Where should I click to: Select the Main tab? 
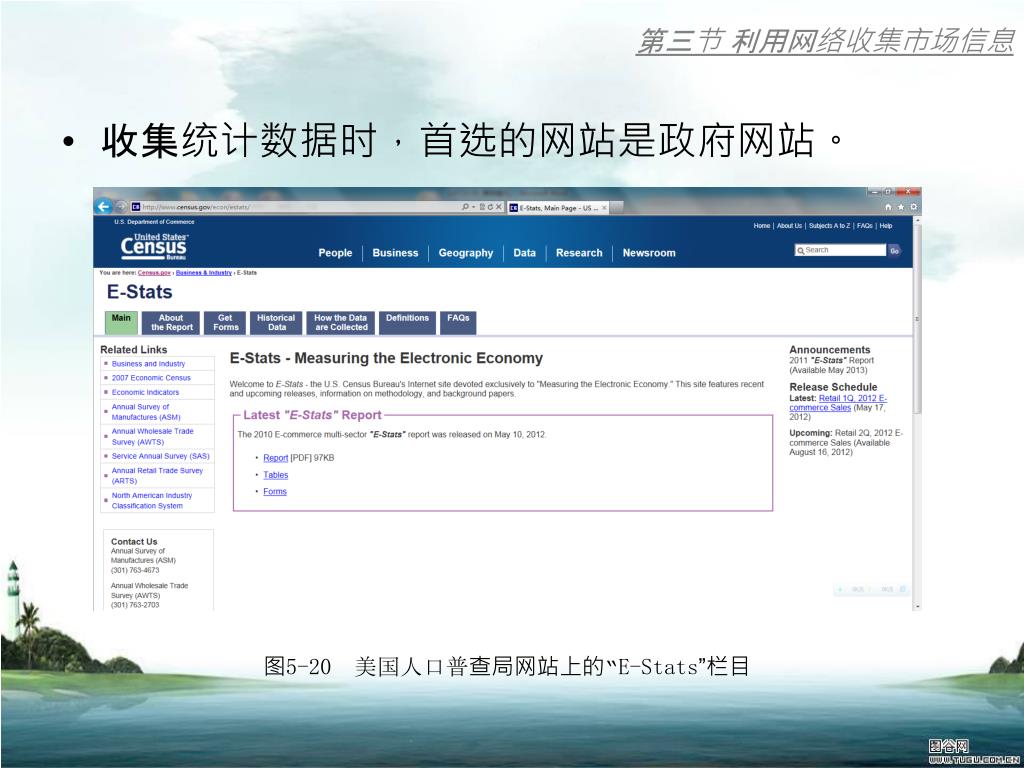121,323
